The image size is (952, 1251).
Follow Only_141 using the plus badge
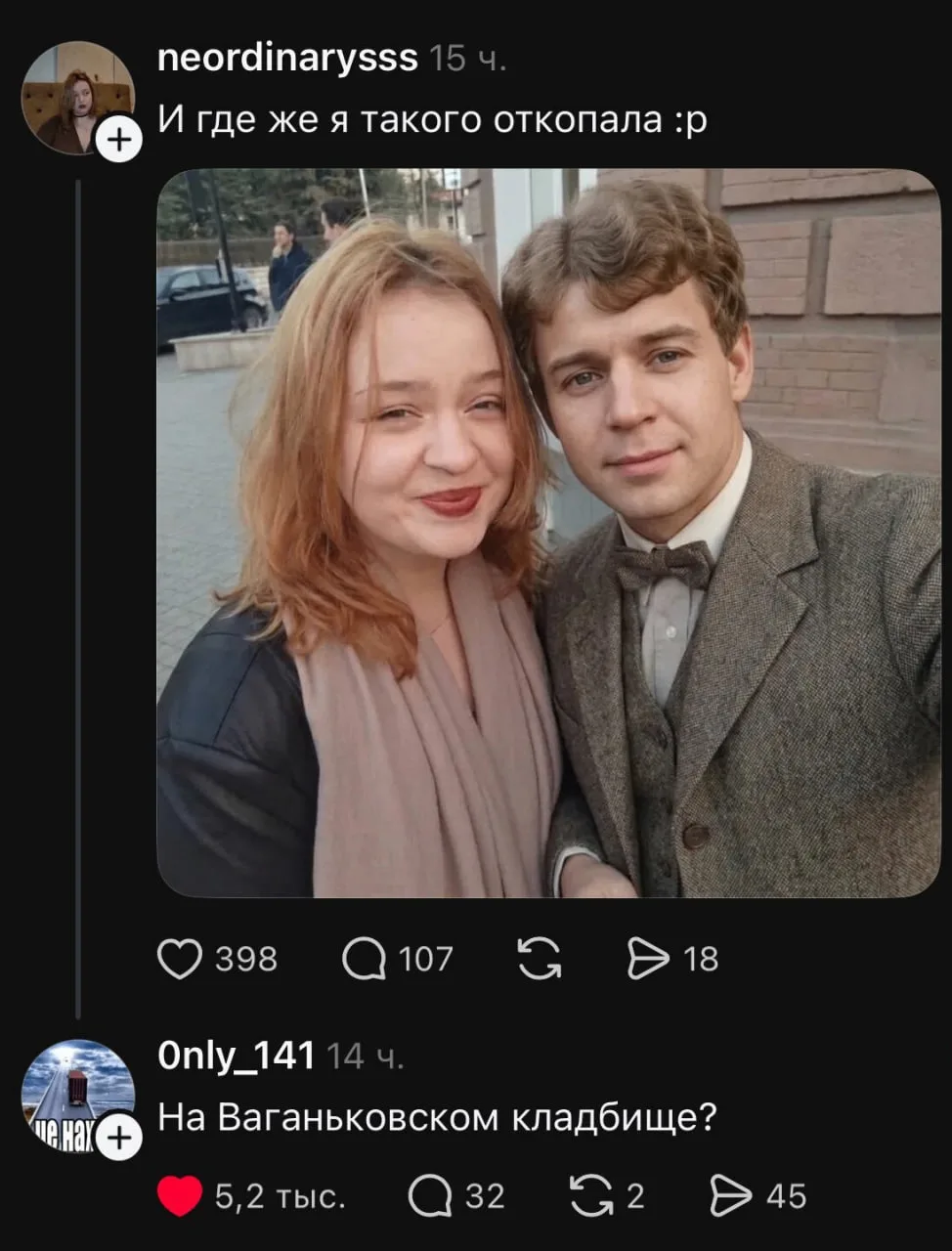click(x=118, y=1139)
